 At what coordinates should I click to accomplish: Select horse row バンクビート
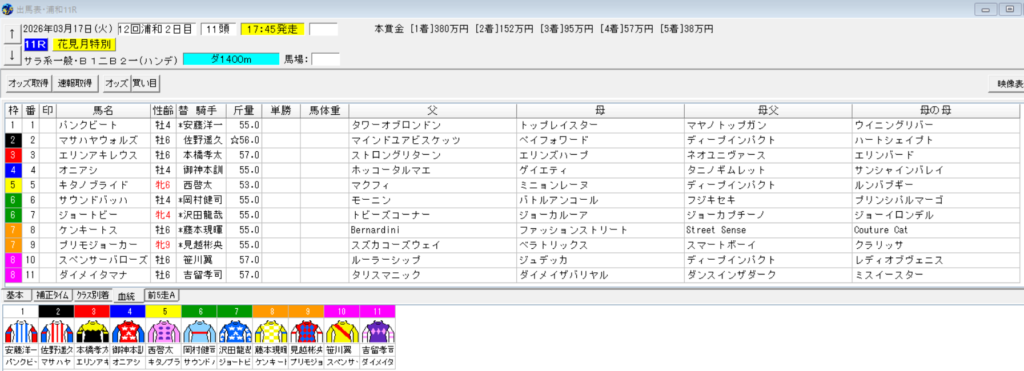point(513,125)
